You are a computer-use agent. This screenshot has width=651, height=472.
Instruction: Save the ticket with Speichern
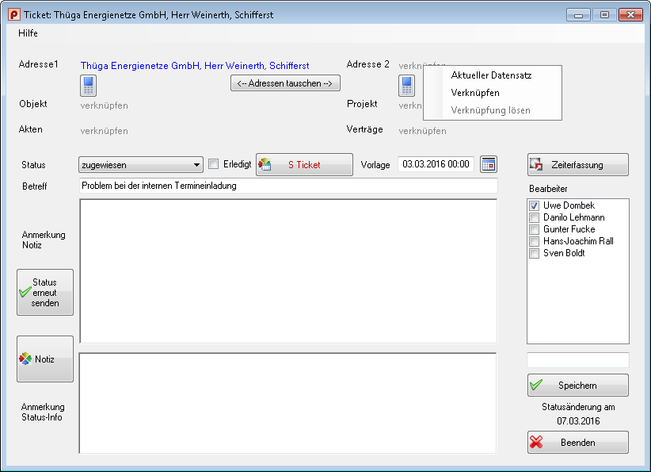coord(578,385)
